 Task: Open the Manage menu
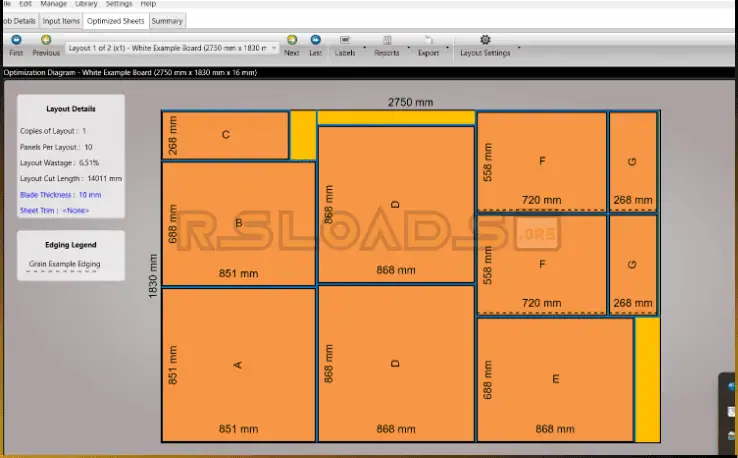pos(54,4)
